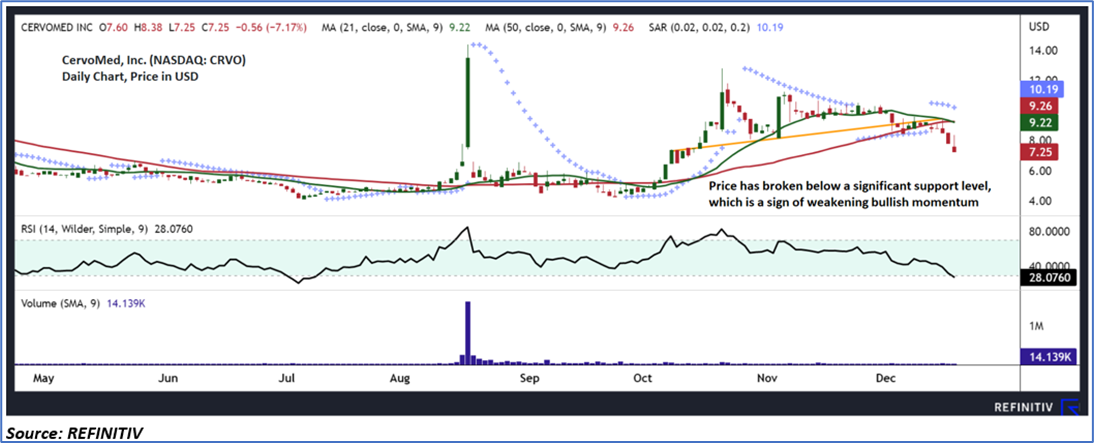Select the MA (21, close, 0, SMA, 9) indicator label
The width and height of the screenshot is (1094, 443).
click(384, 26)
